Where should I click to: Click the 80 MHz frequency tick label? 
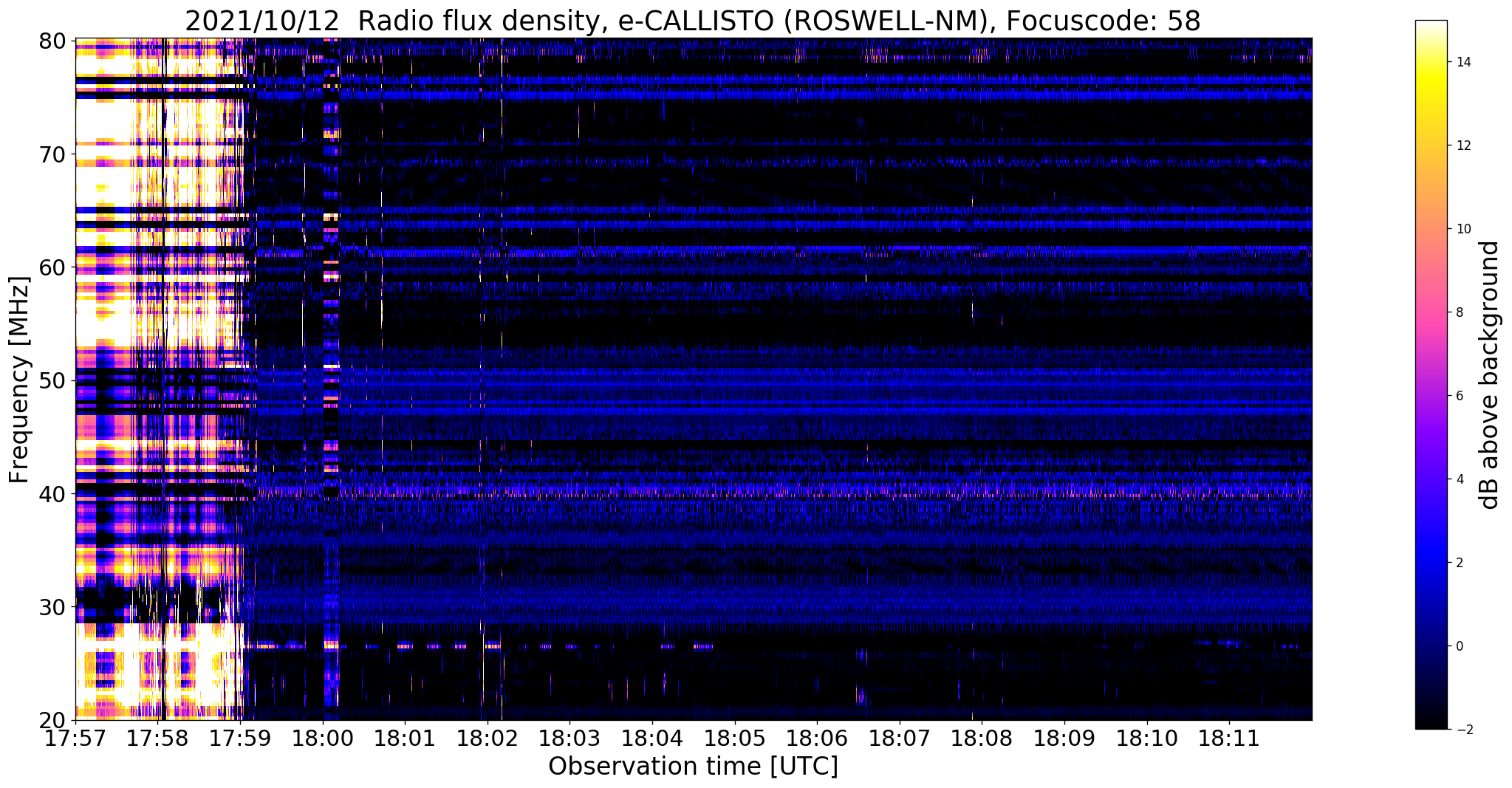(x=52, y=41)
